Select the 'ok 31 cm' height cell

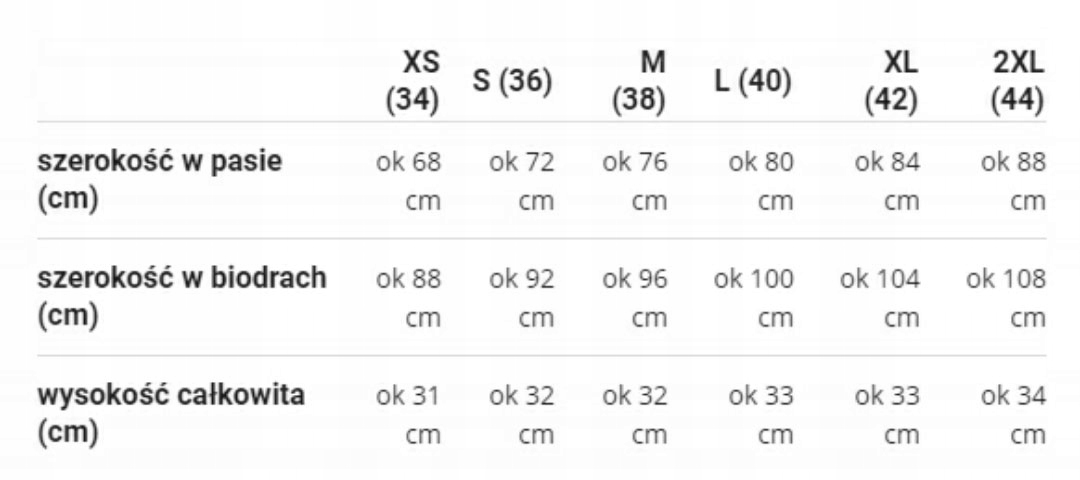[408, 414]
